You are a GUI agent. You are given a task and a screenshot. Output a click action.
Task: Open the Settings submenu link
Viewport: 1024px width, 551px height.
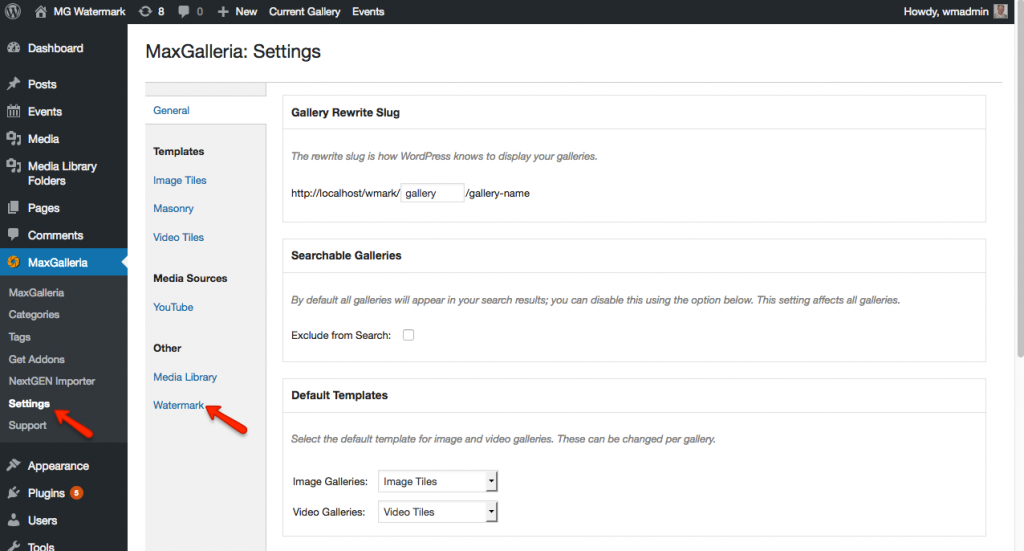[29, 403]
